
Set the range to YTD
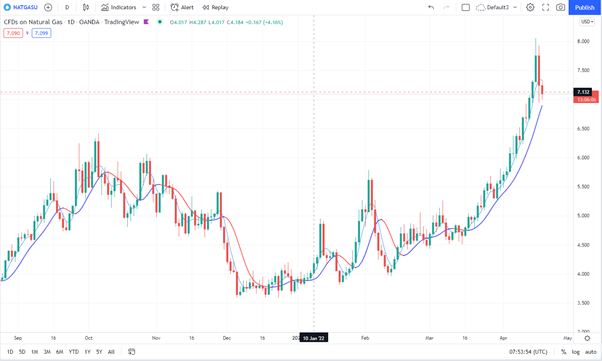tap(74, 352)
